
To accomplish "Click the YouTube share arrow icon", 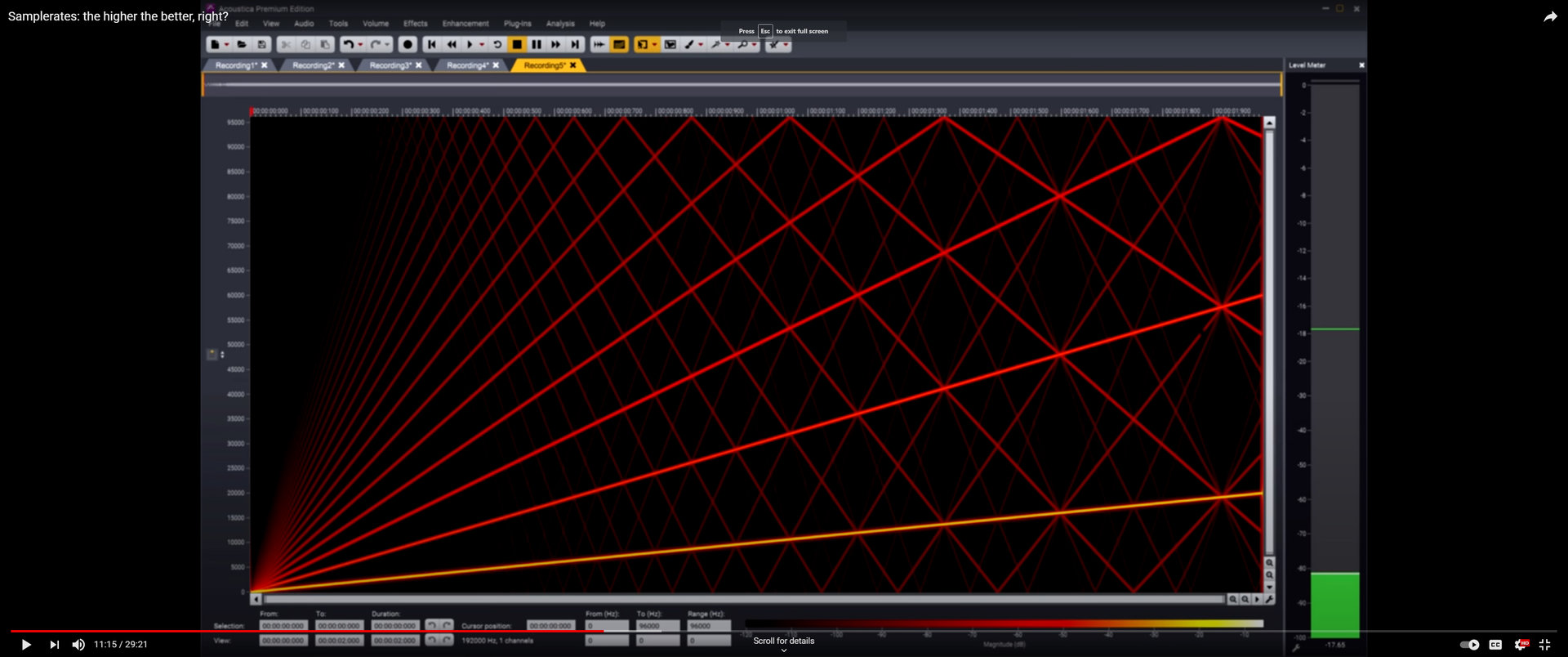I will (1549, 17).
